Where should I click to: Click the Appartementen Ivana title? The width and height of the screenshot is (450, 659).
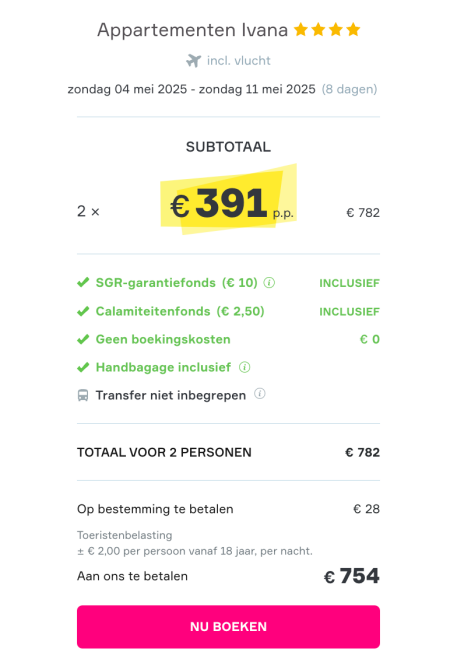click(x=192, y=30)
